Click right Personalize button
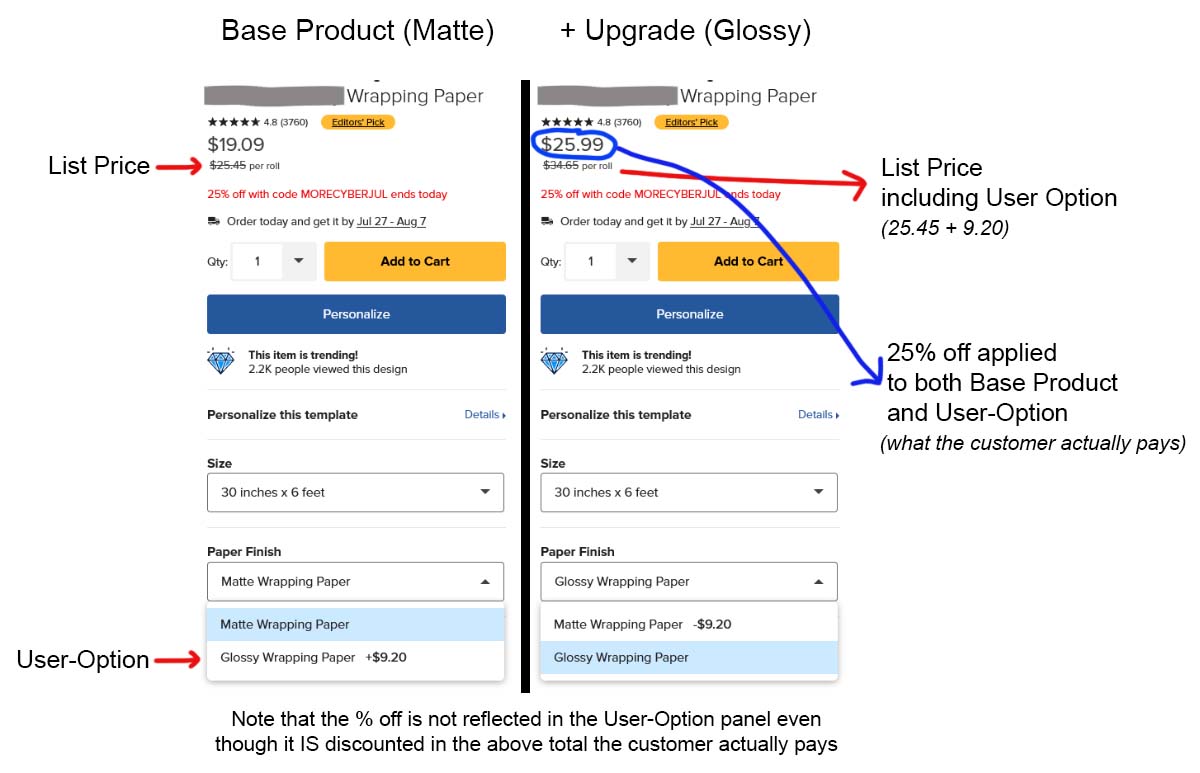The width and height of the screenshot is (1200, 773). [x=689, y=314]
